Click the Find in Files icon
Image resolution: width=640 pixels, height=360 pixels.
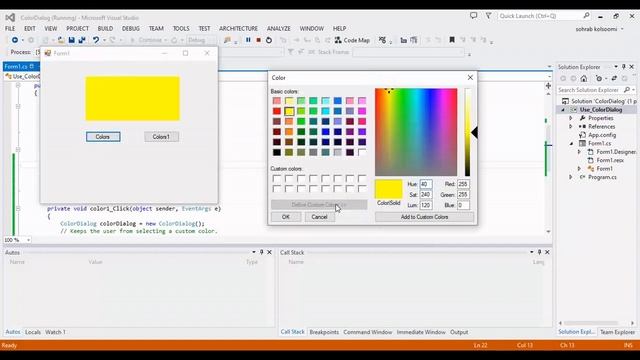(x=227, y=40)
